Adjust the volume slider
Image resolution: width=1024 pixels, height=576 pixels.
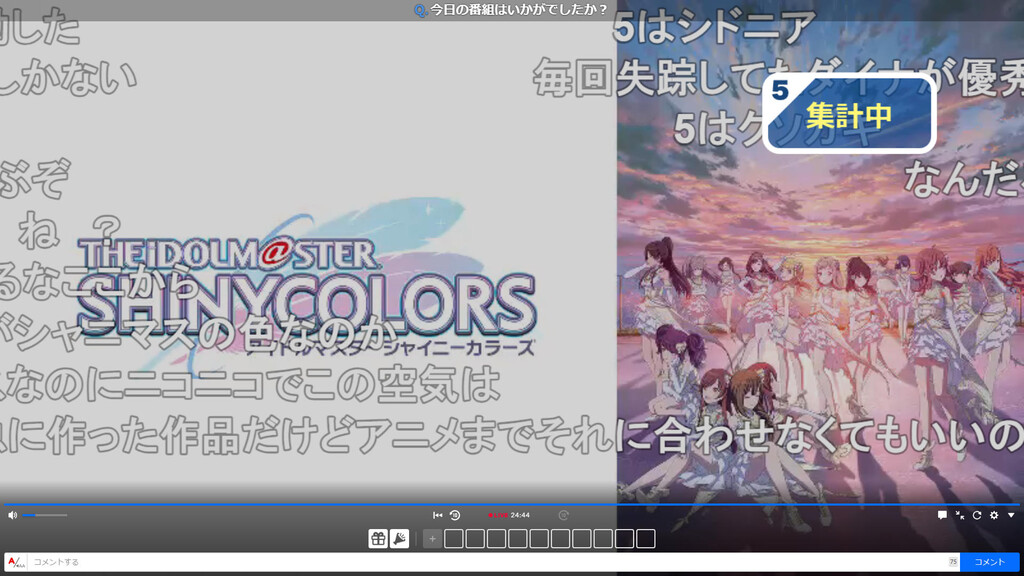[45, 515]
